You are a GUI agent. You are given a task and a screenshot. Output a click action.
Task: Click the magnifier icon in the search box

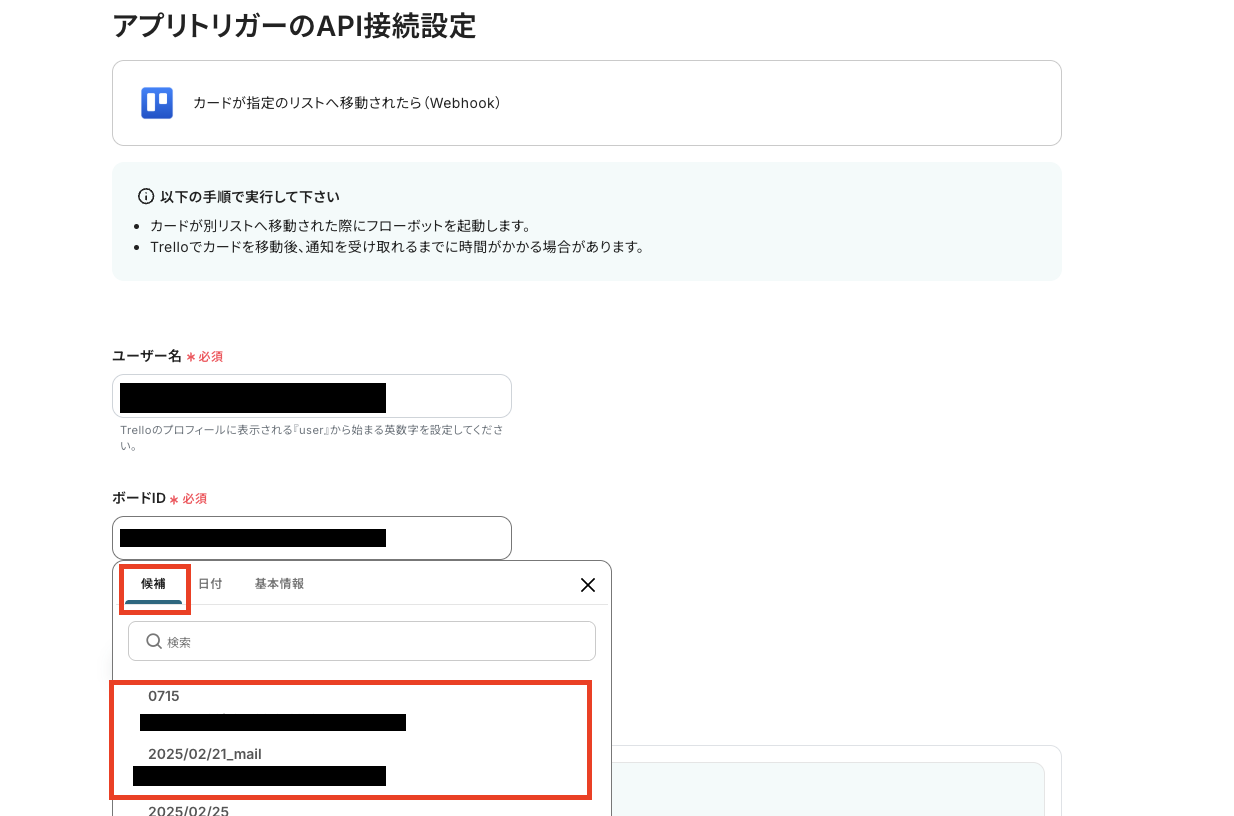pyautogui.click(x=154, y=641)
